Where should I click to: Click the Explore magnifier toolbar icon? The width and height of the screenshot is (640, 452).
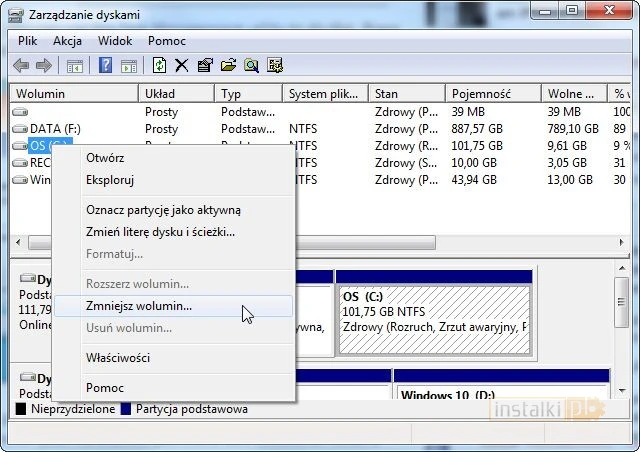tap(251, 65)
